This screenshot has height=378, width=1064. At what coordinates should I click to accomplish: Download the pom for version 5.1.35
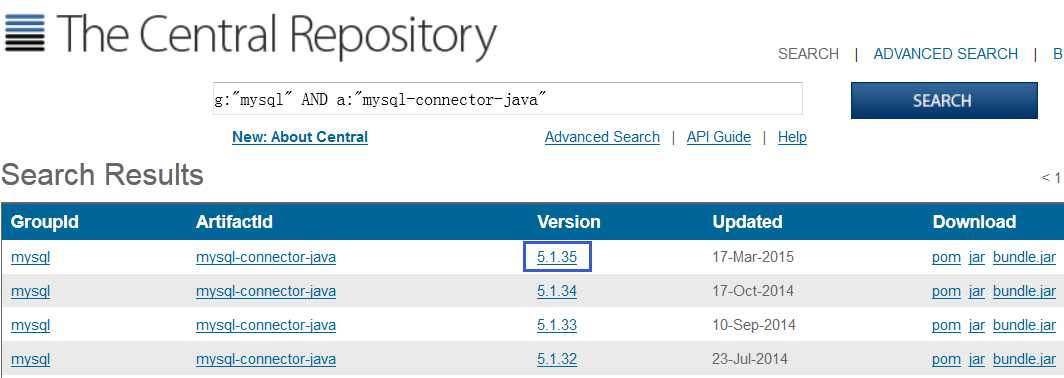coord(946,258)
